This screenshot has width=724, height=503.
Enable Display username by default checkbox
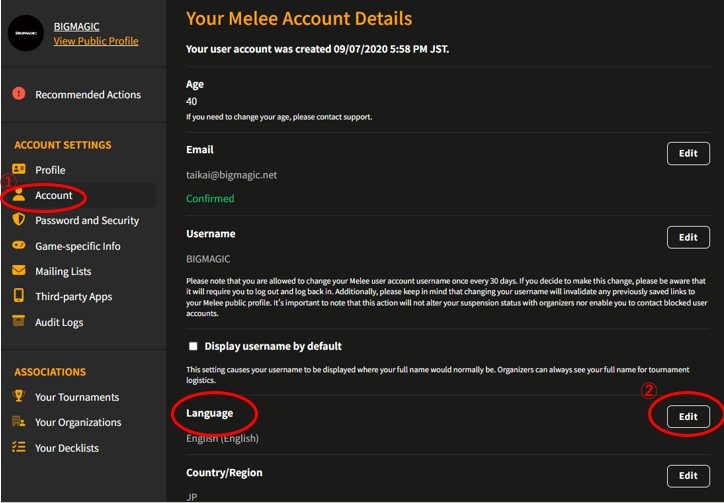pyautogui.click(x=193, y=346)
